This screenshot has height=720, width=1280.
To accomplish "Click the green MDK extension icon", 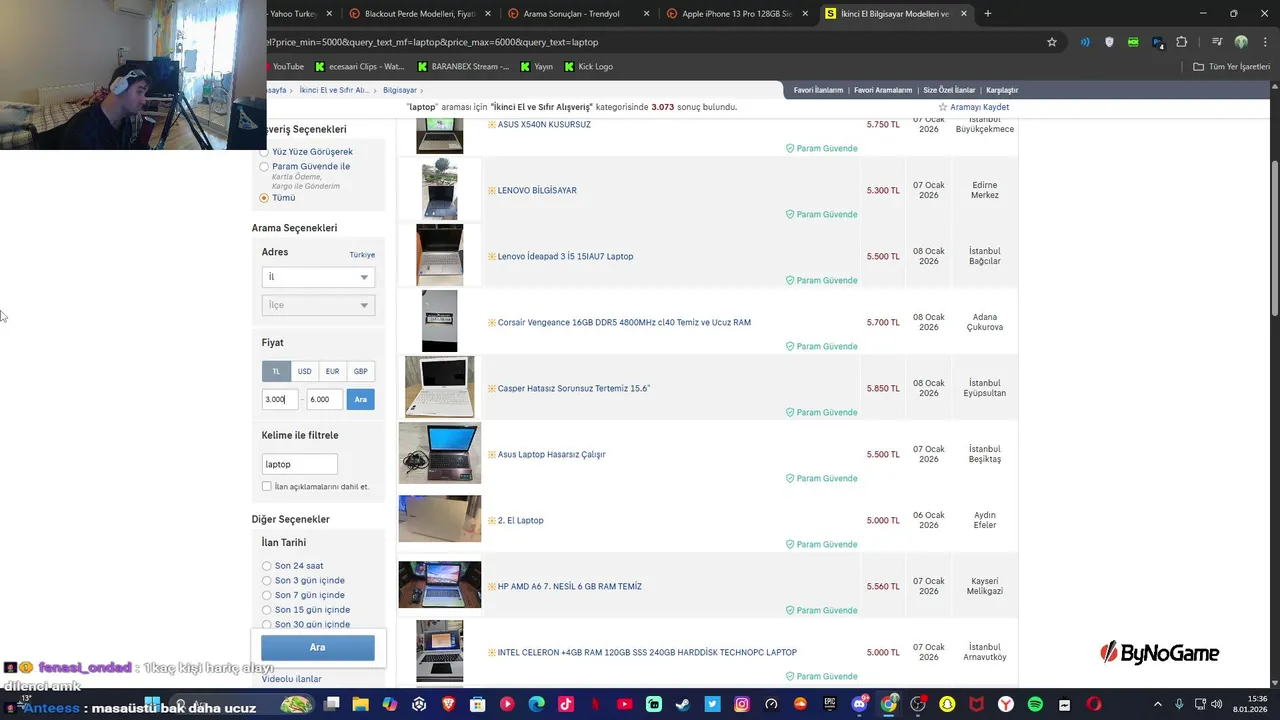I will (x=1133, y=42).
